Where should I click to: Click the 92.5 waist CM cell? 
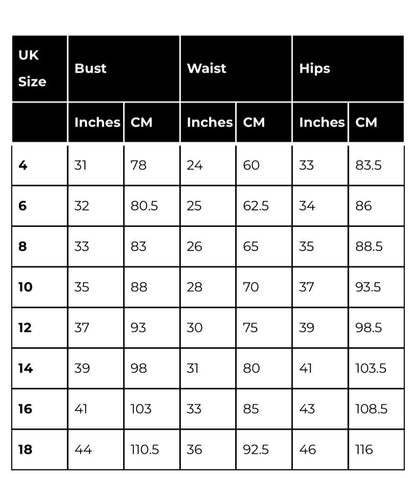(x=264, y=449)
